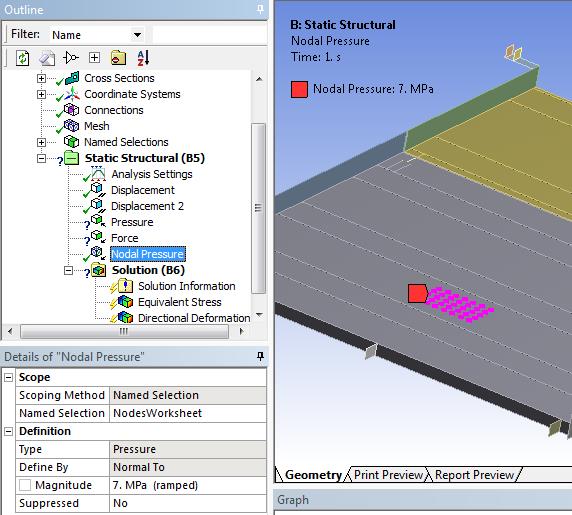Click the pin icon on Outline panel
Viewport: 572px width, 515px height.
(x=260, y=9)
